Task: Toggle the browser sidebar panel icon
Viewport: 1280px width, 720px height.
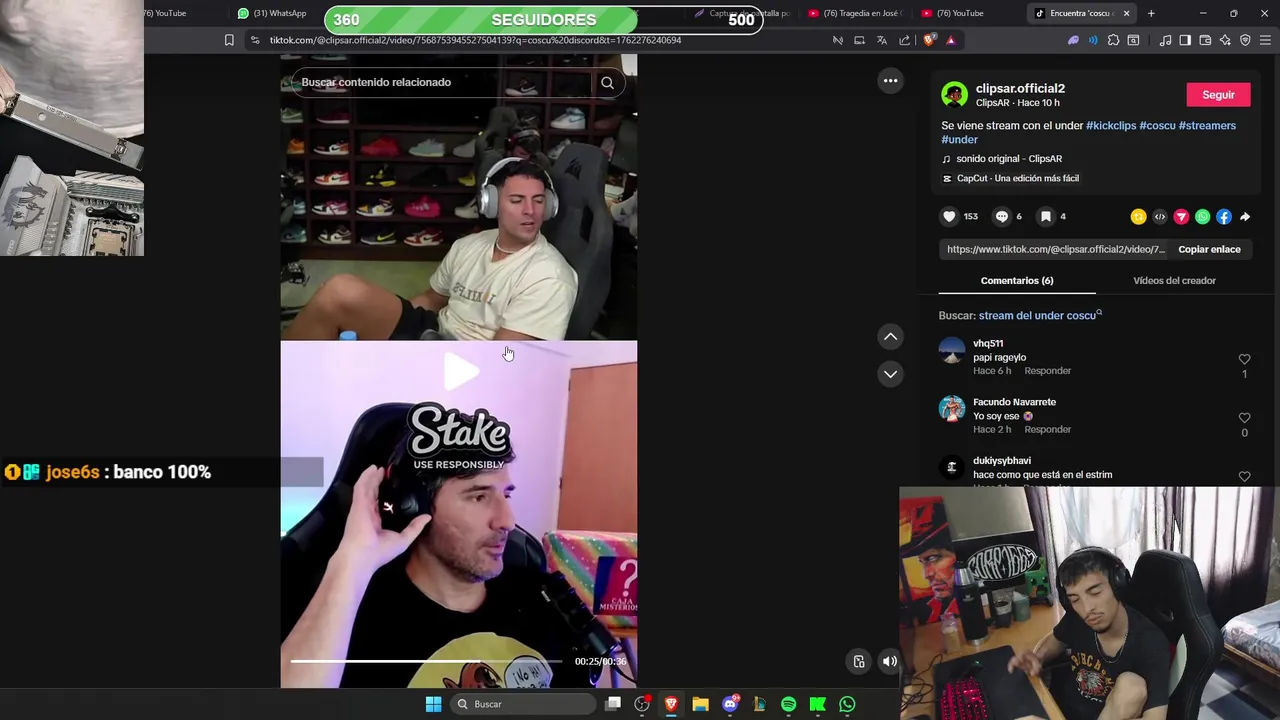Action: [1185, 40]
